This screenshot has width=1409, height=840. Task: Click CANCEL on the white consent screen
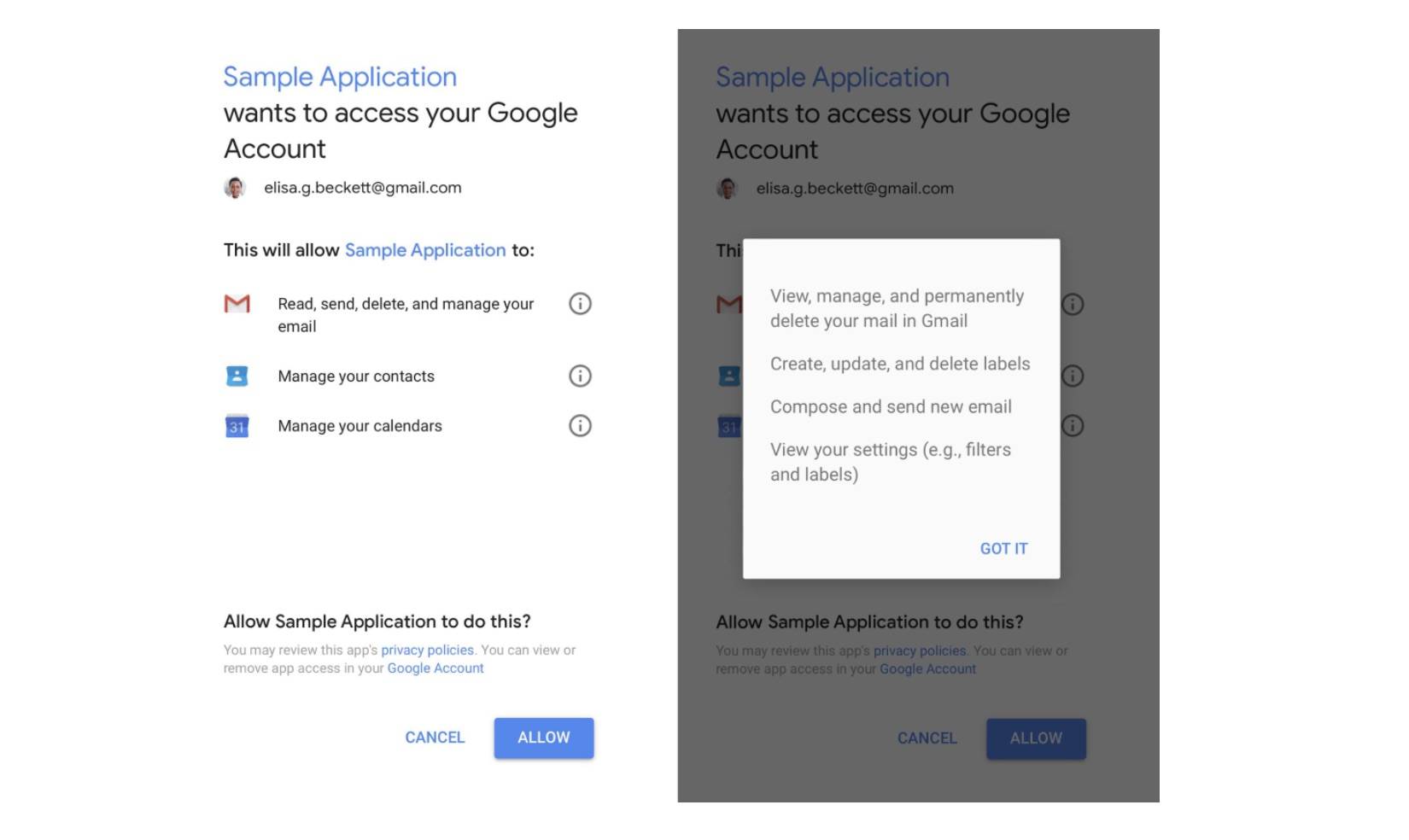click(435, 738)
